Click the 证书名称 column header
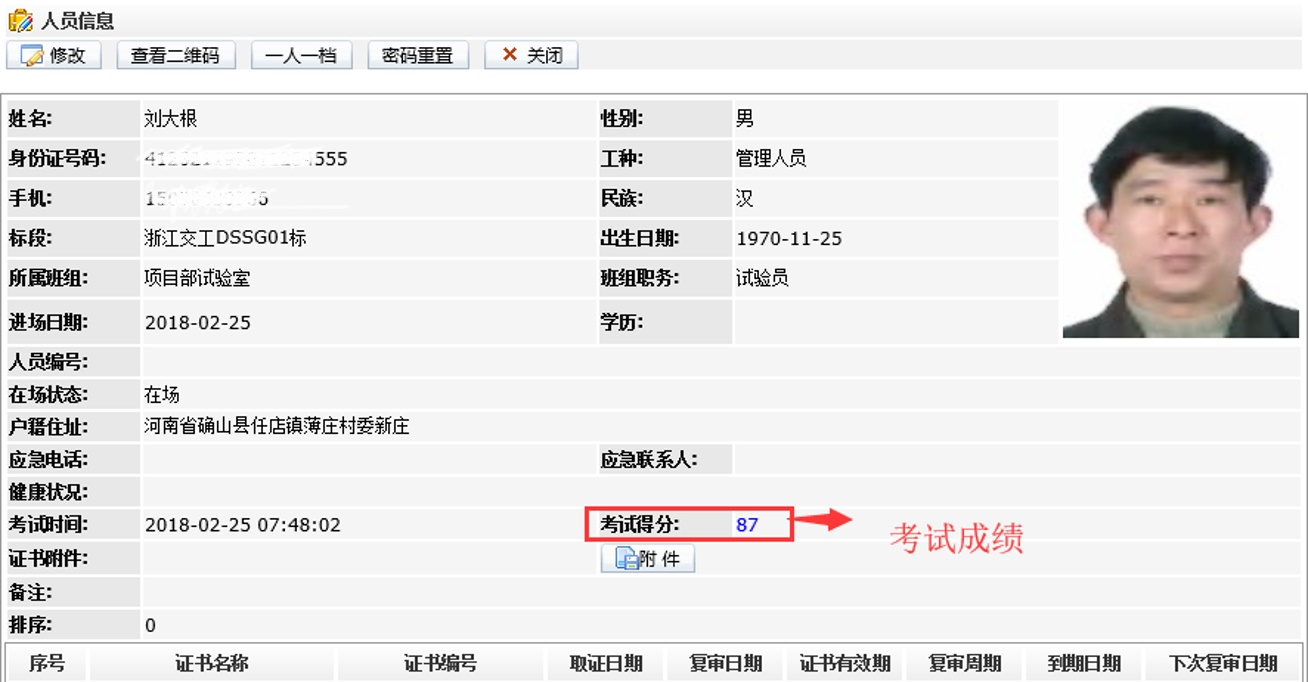This screenshot has height=682, width=1308. coord(212,663)
